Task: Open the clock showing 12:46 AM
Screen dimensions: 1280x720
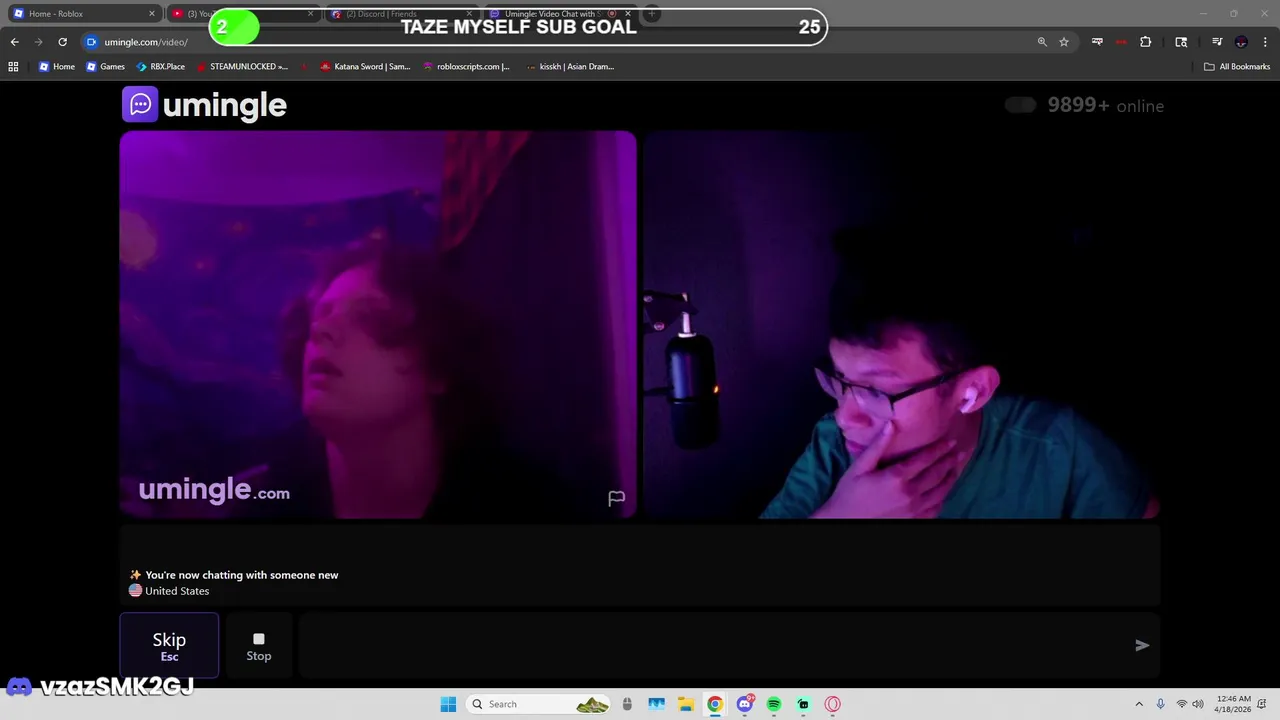Action: point(1232,704)
